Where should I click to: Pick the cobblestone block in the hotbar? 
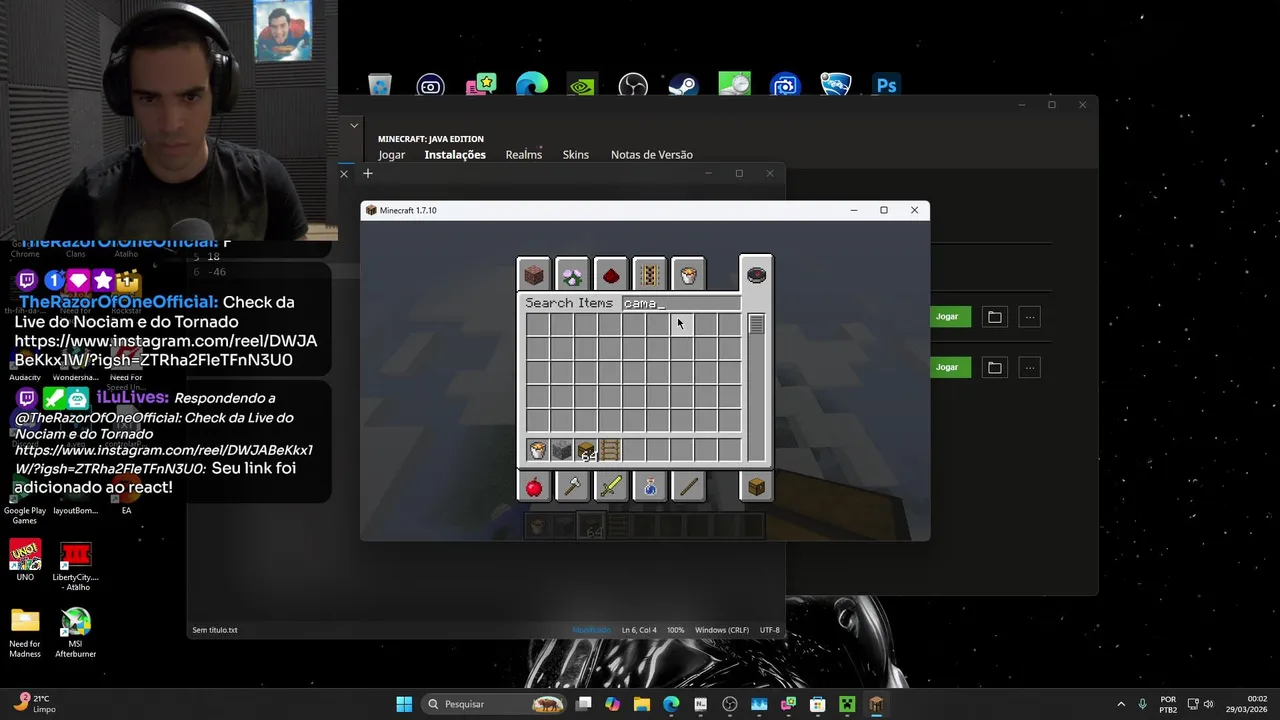click(x=562, y=450)
